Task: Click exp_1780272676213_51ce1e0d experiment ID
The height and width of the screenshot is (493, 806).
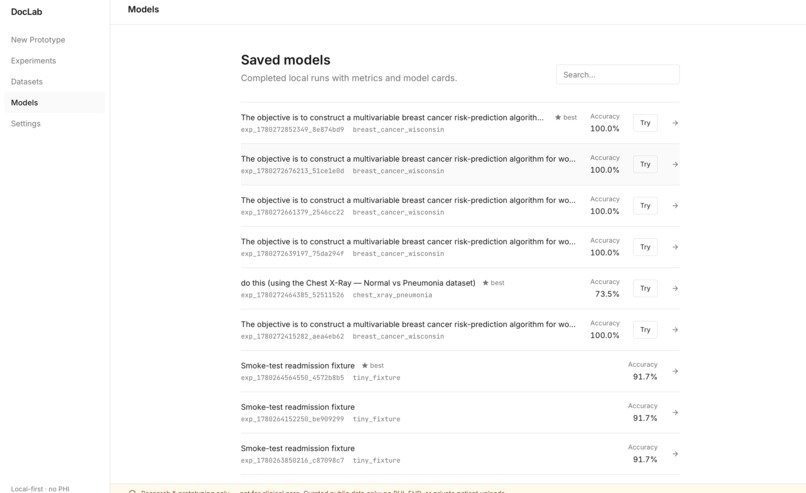Action: [x=292, y=171]
